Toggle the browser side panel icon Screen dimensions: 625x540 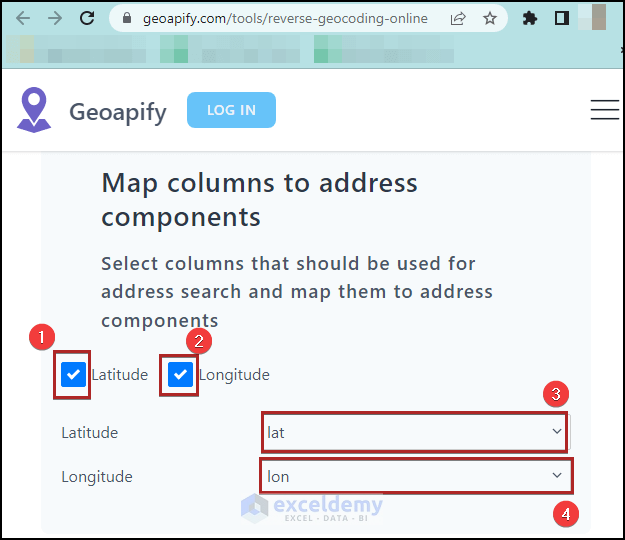[562, 18]
